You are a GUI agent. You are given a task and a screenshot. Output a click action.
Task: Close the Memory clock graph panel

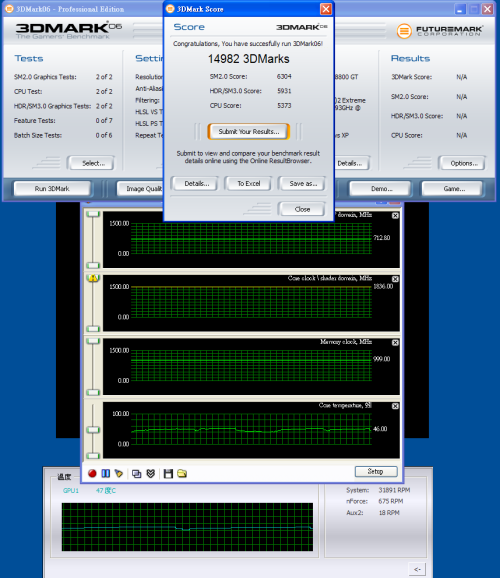(x=395, y=342)
